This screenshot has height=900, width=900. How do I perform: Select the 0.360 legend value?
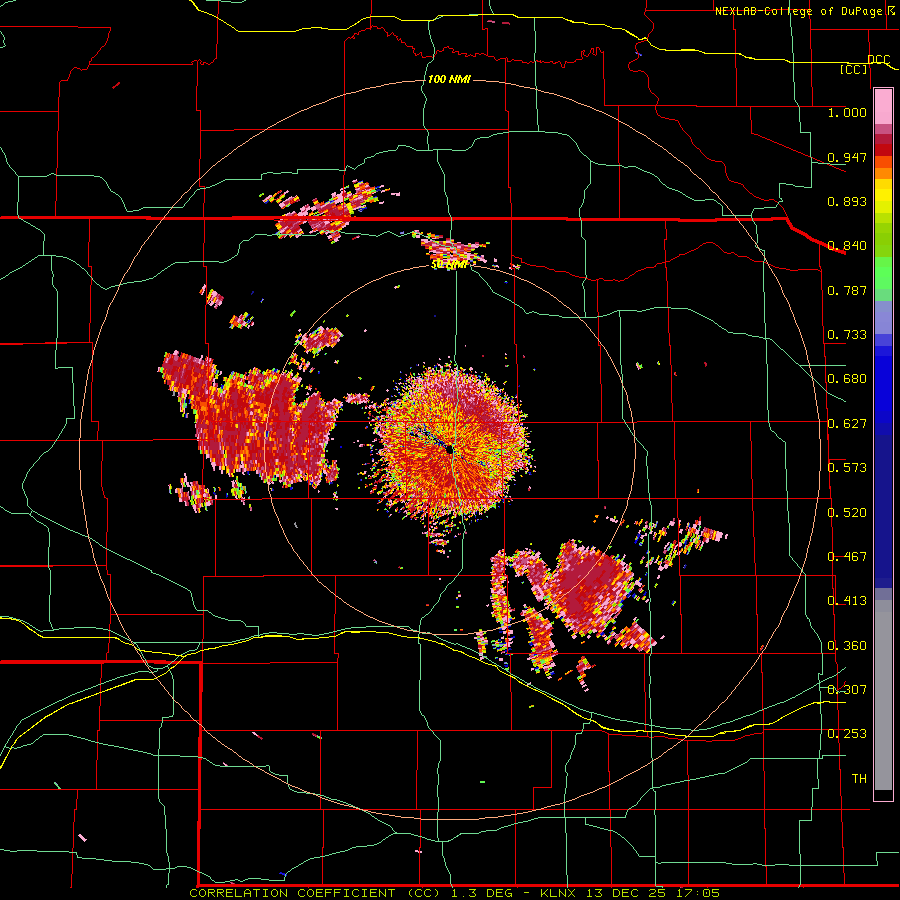click(x=847, y=646)
